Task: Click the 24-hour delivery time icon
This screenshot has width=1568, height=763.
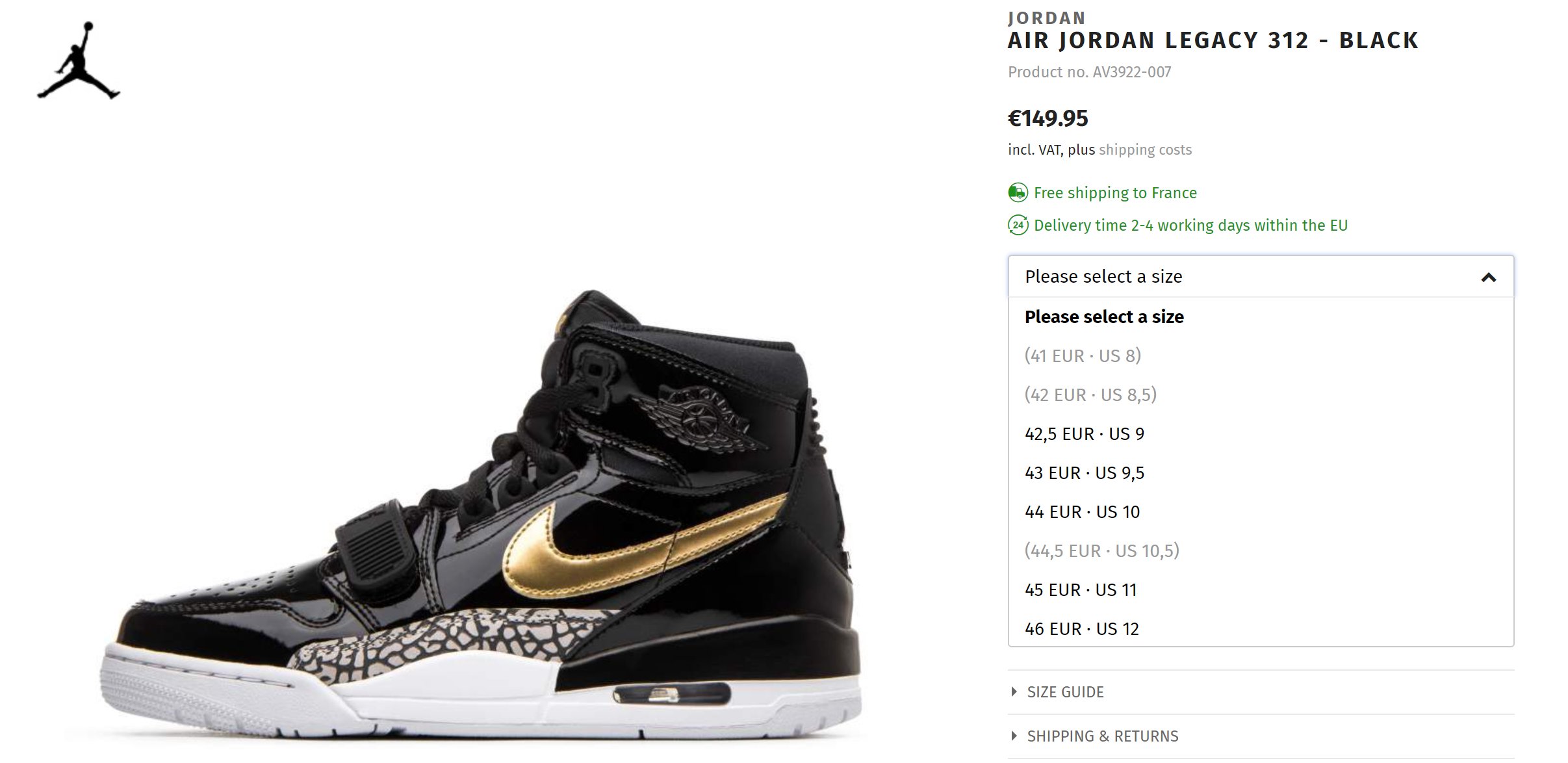Action: point(1018,226)
